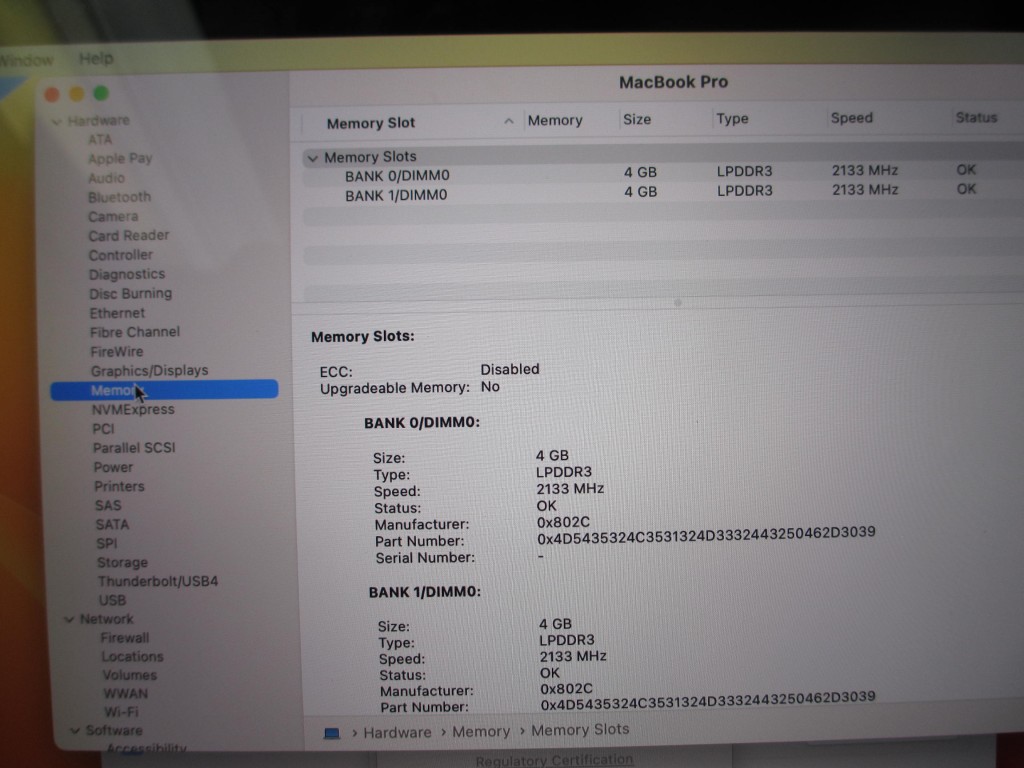This screenshot has height=768, width=1024.
Task: Click the green zoom window button
Action: (x=101, y=93)
